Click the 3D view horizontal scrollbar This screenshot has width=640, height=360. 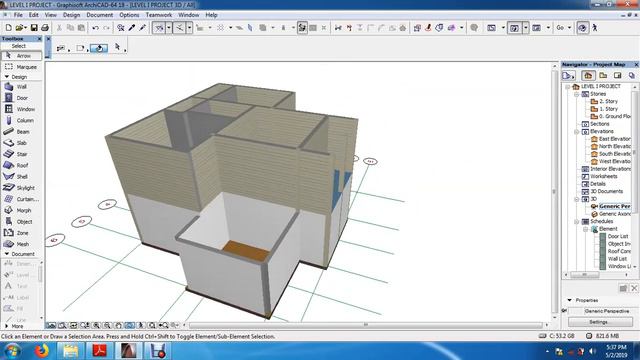(365, 325)
